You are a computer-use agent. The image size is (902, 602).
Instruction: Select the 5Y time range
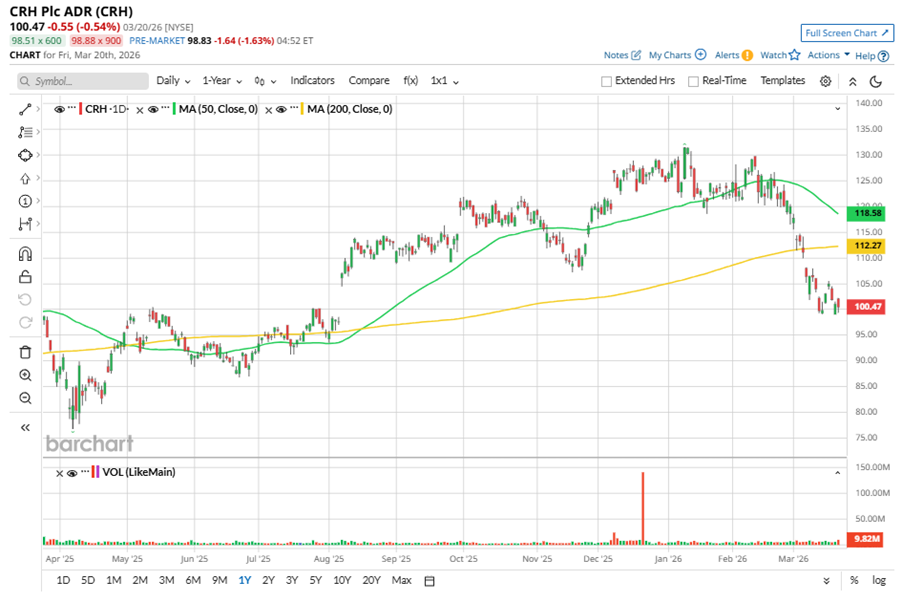click(315, 580)
